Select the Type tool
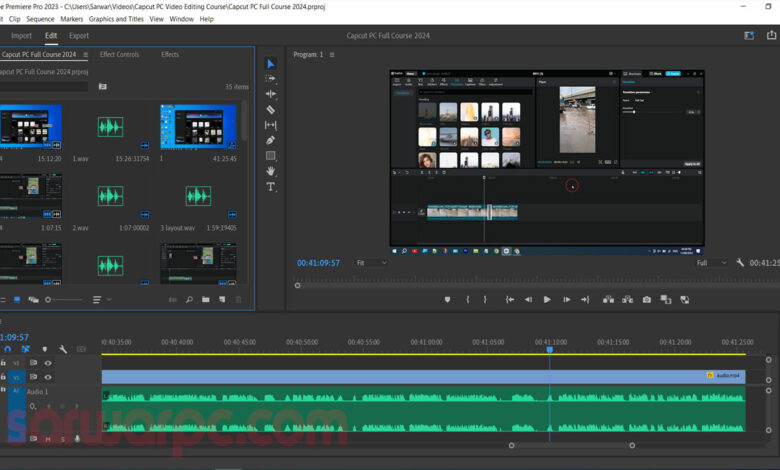The image size is (780, 470). tap(271, 187)
